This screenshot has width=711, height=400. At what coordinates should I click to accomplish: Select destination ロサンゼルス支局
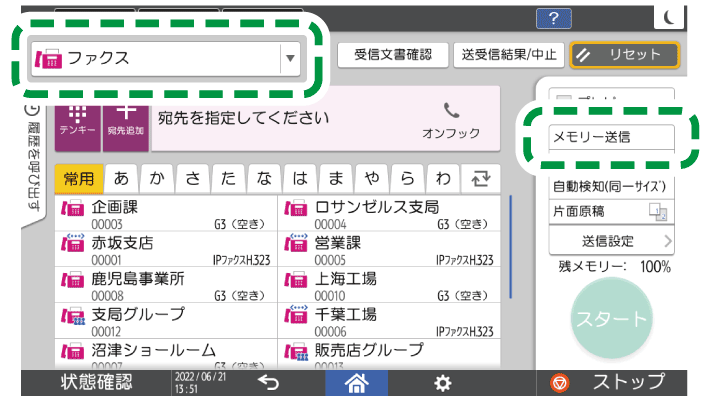point(389,214)
